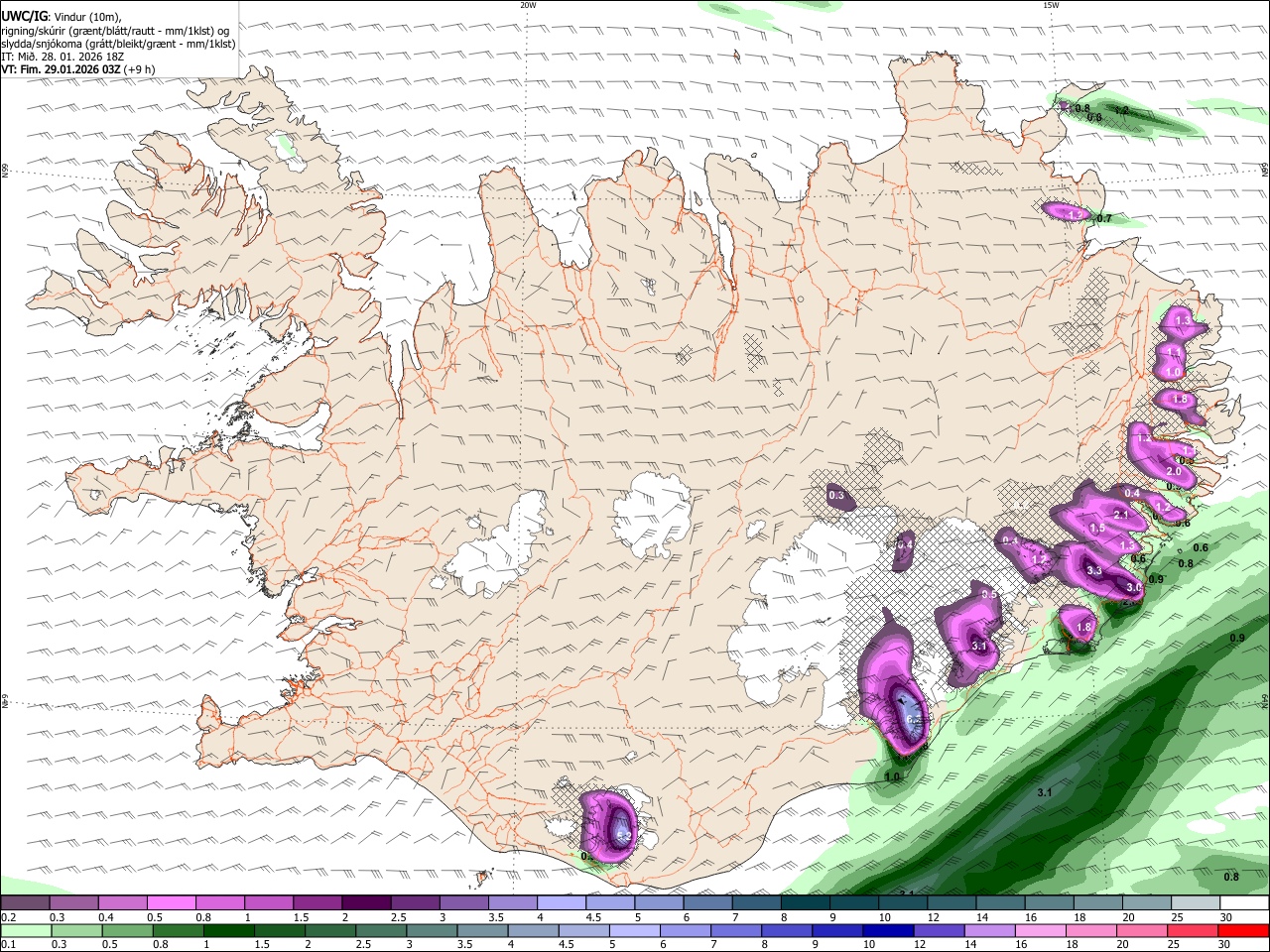
Task: Click the 'slydda/snjókoma' legend description line
Action: click(118, 44)
